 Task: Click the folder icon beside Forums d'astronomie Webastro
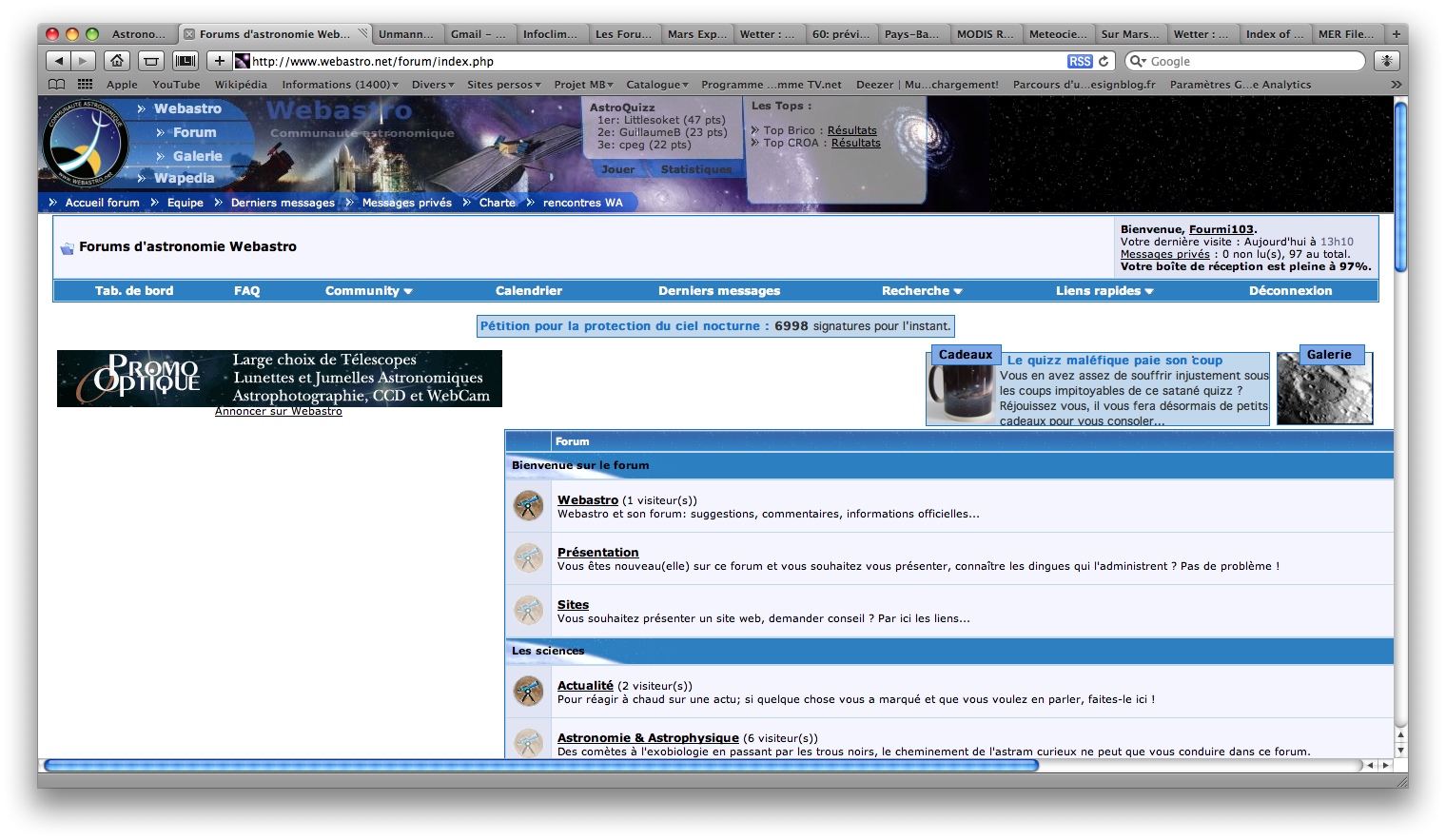67,247
